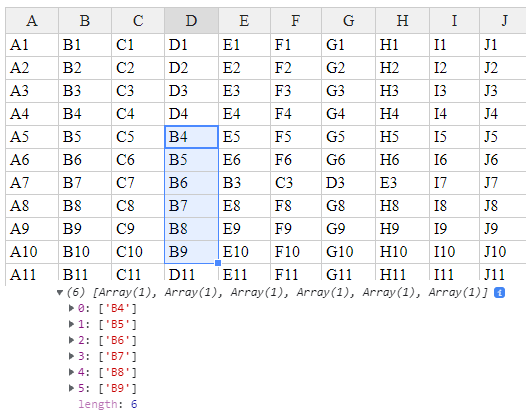Select cell E10
The height and width of the screenshot is (410, 526).
tap(244, 252)
